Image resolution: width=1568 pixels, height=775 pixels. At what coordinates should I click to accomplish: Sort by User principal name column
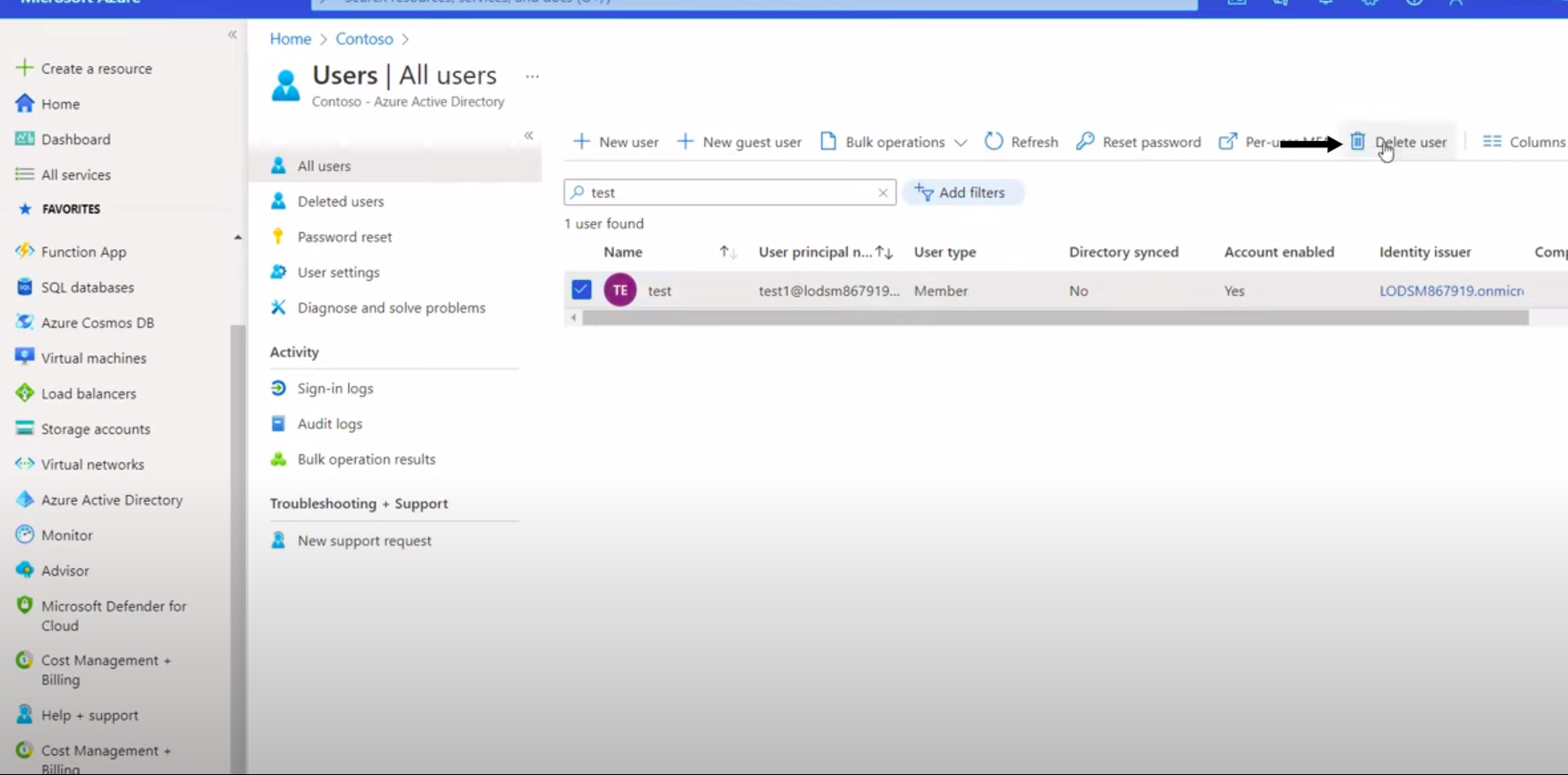(x=883, y=252)
